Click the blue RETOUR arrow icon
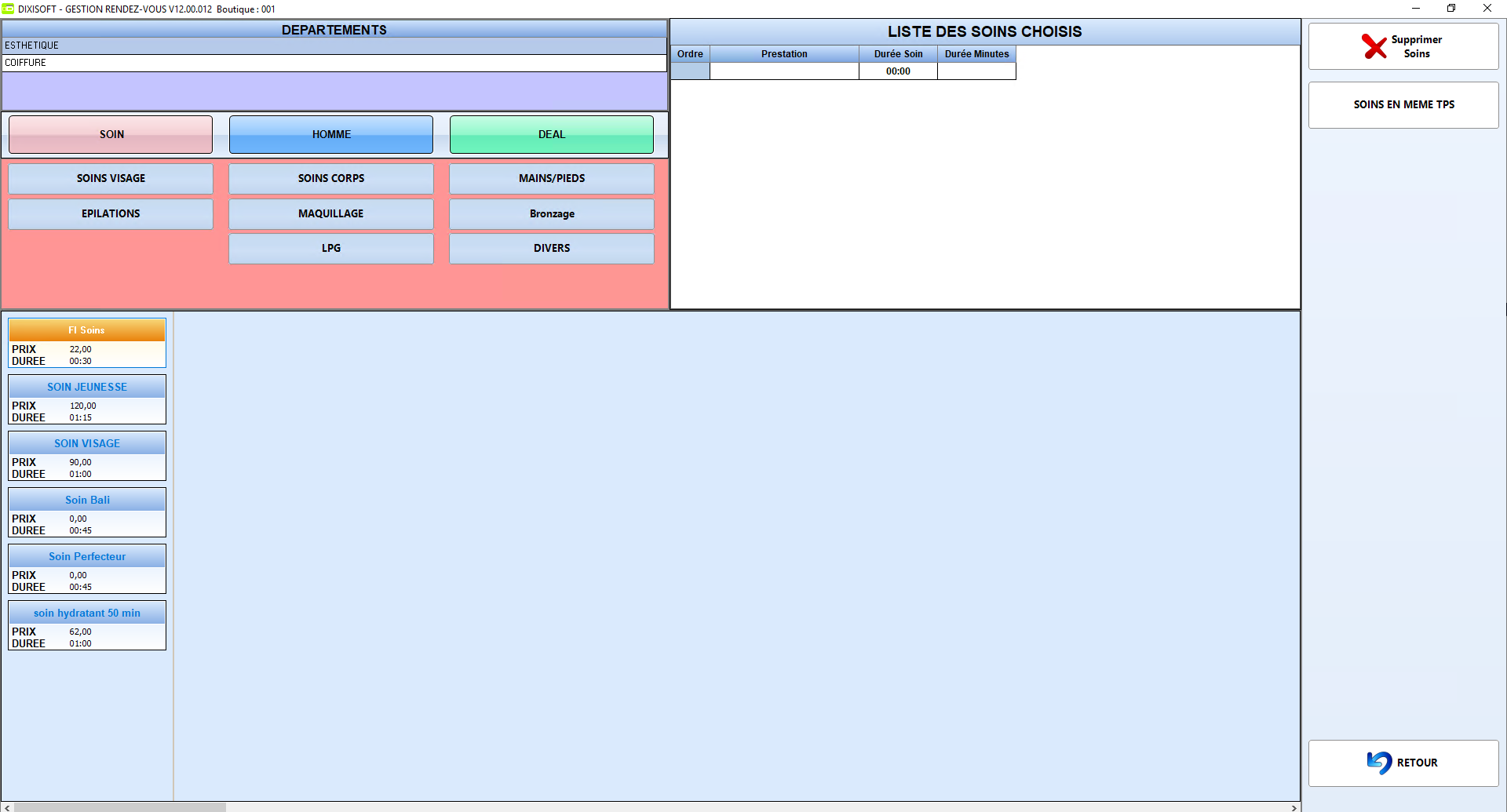1507x812 pixels. pyautogui.click(x=1379, y=763)
